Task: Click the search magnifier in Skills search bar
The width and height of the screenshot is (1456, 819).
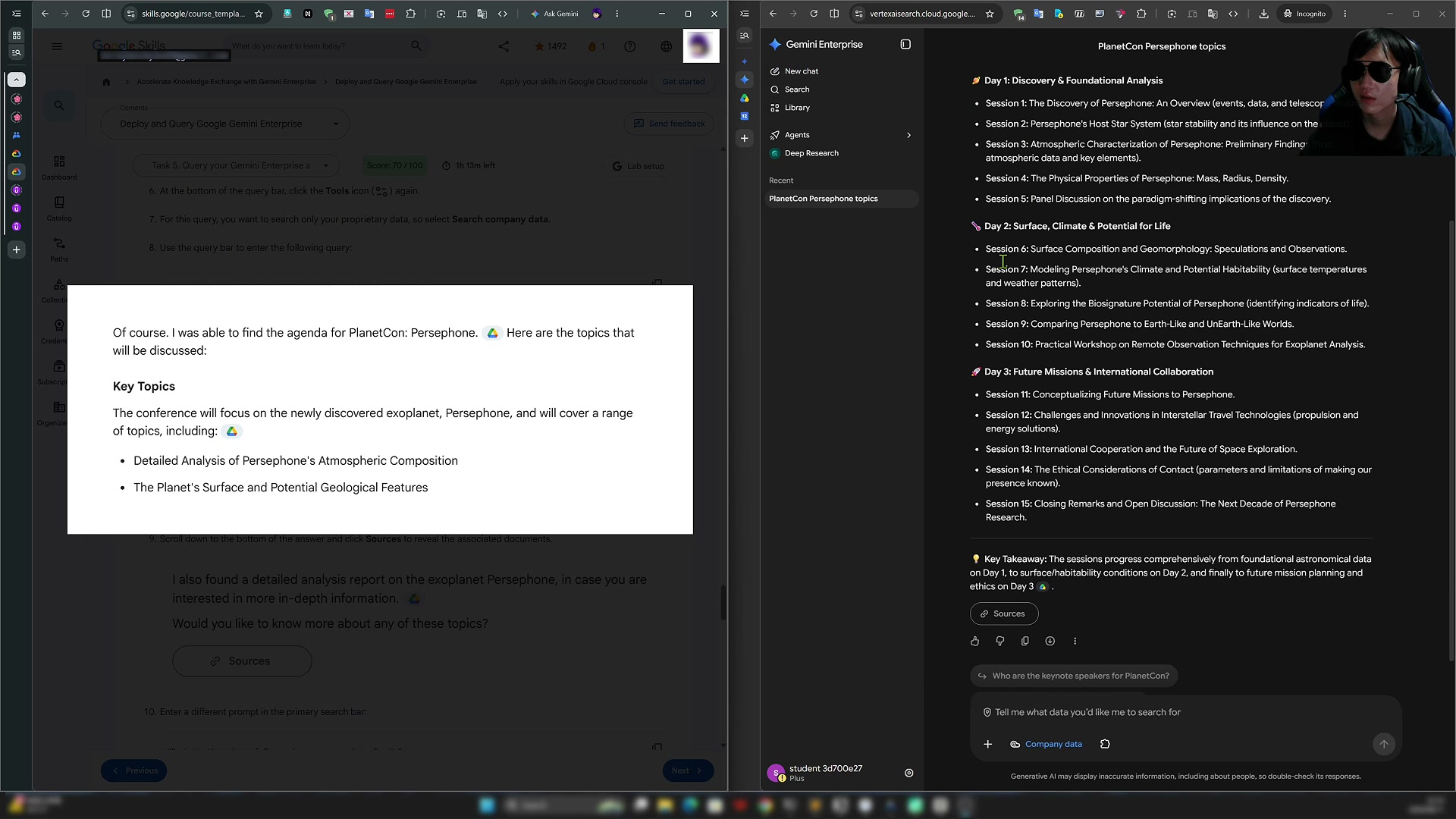Action: click(416, 46)
